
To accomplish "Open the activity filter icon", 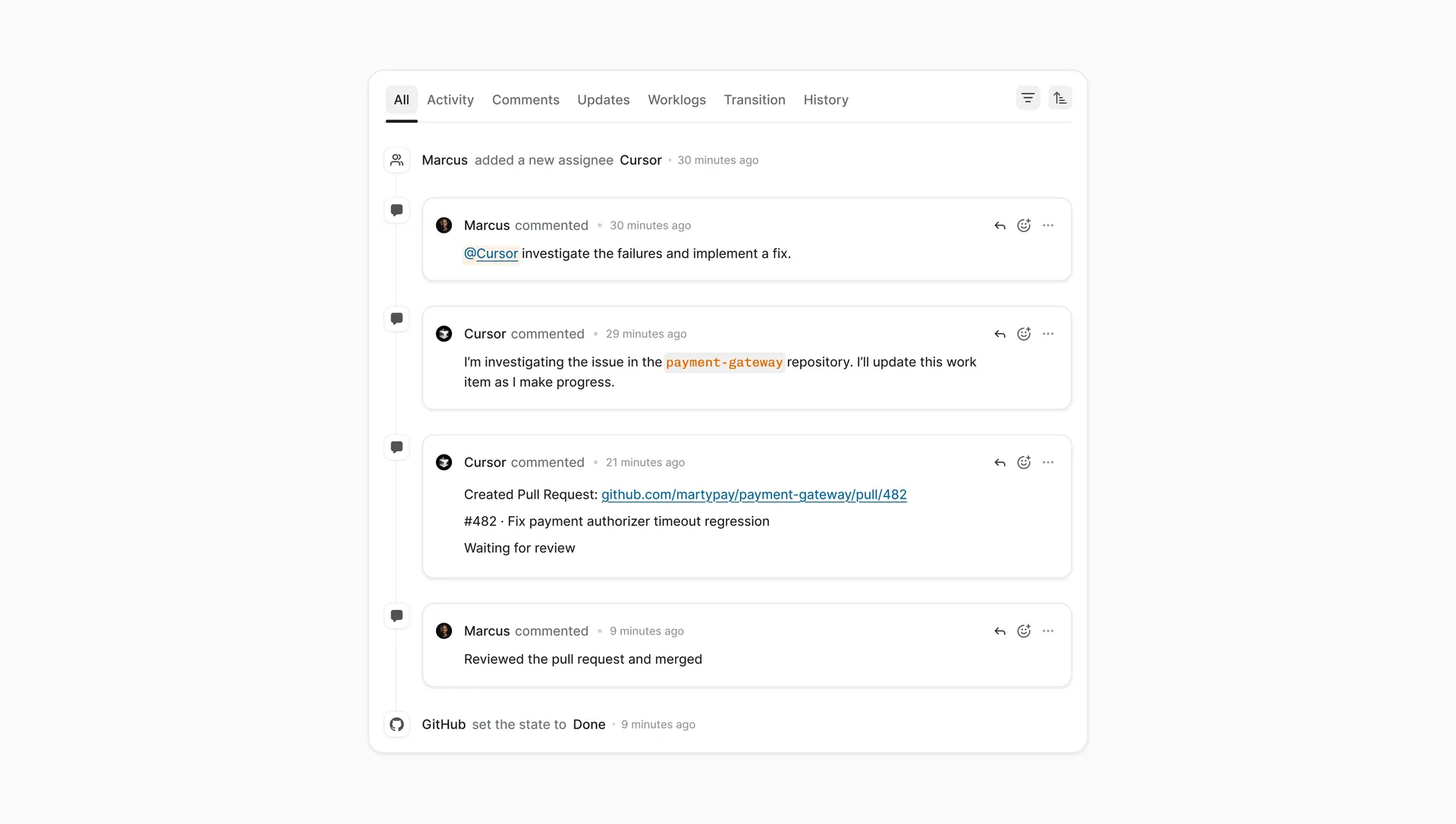I will [x=1028, y=98].
